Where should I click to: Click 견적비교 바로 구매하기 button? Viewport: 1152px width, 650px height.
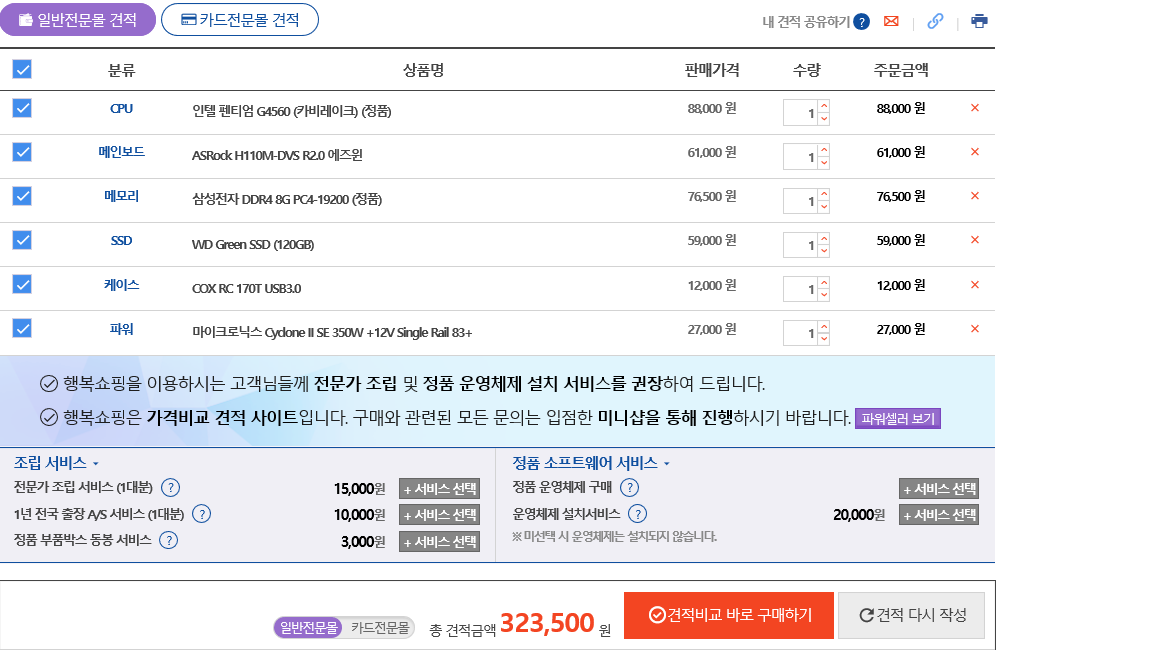(729, 615)
